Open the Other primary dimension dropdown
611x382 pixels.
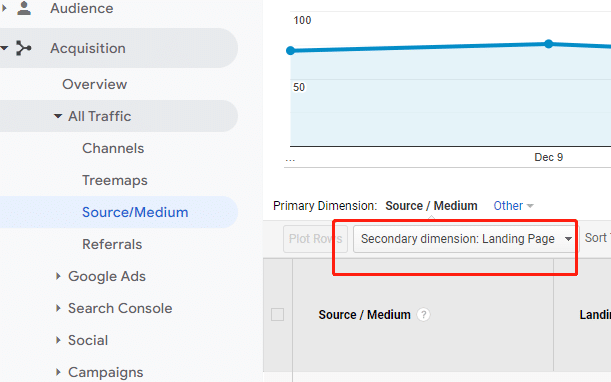pyautogui.click(x=513, y=205)
